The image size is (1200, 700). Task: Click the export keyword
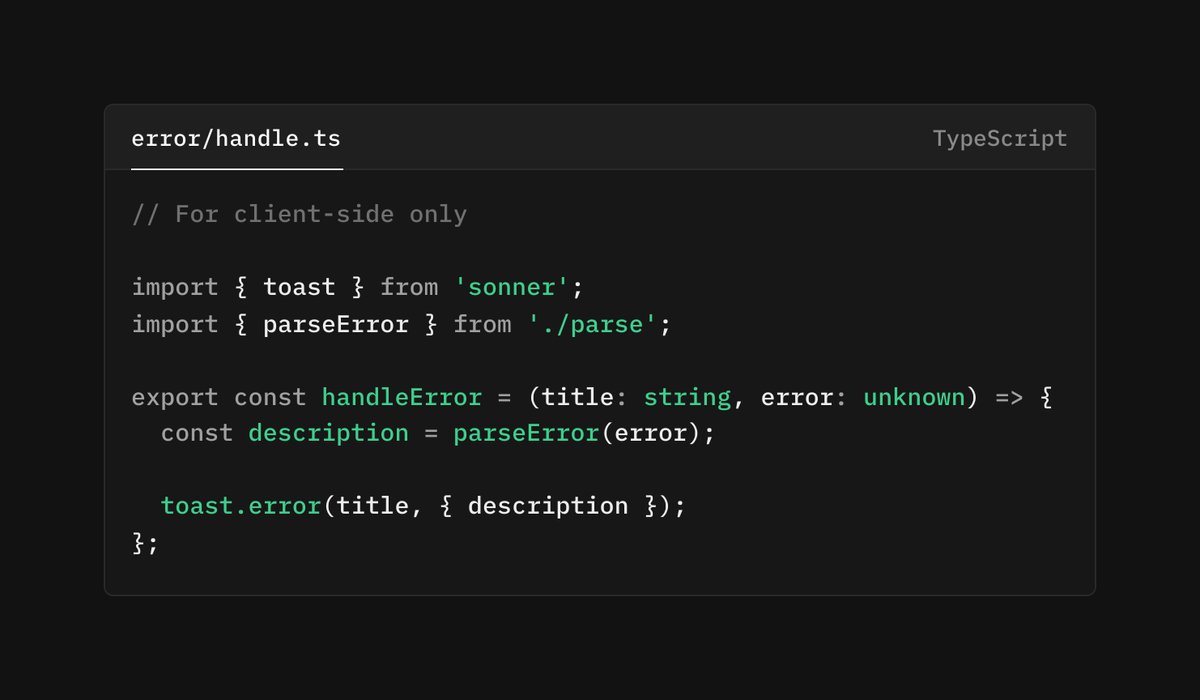click(x=175, y=397)
